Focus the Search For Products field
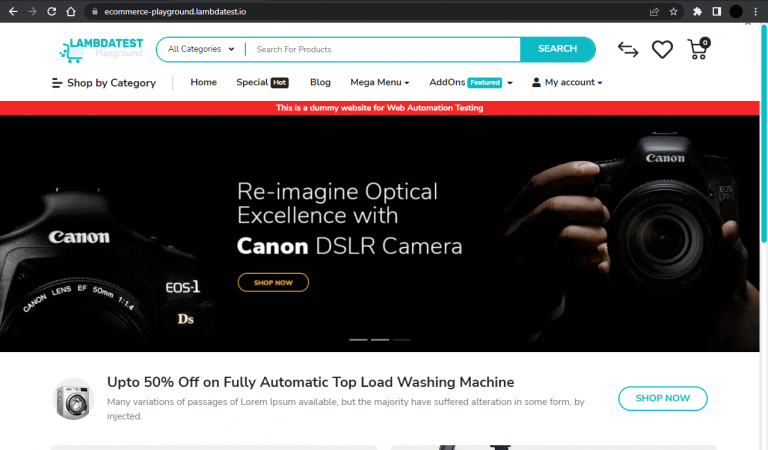The height and width of the screenshot is (450, 768). point(383,49)
